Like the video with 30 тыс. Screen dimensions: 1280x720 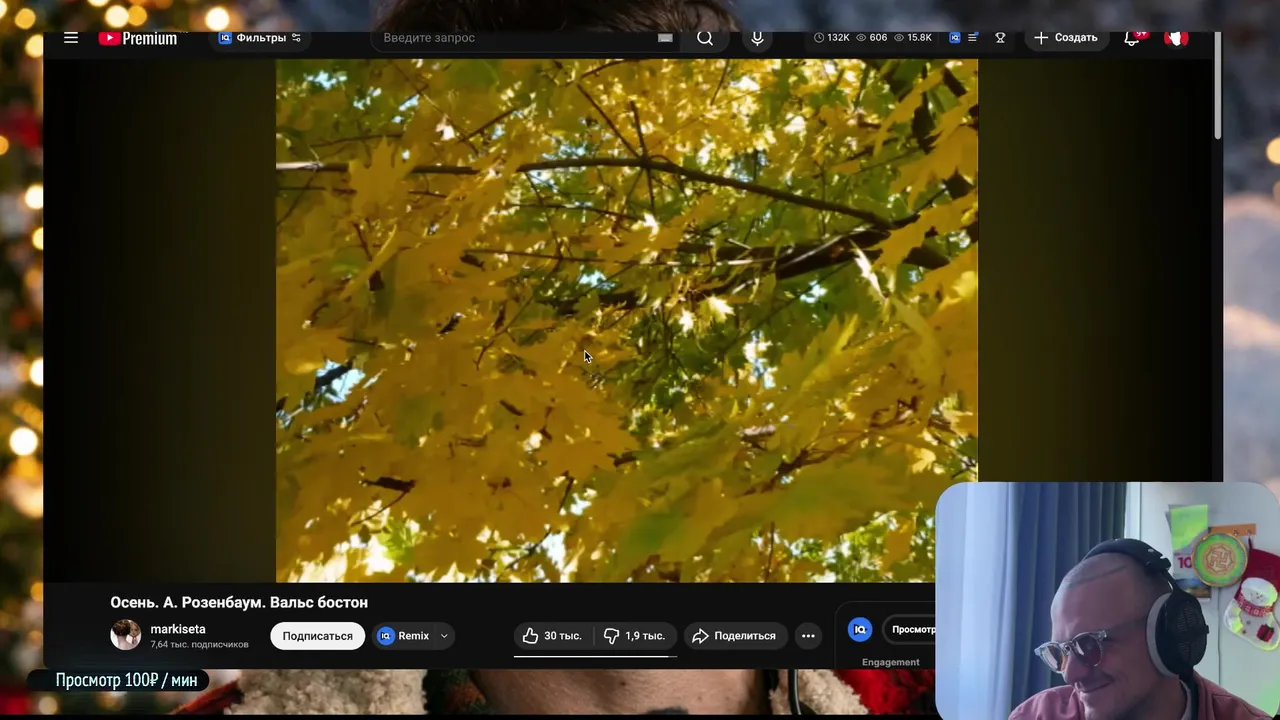pos(553,636)
